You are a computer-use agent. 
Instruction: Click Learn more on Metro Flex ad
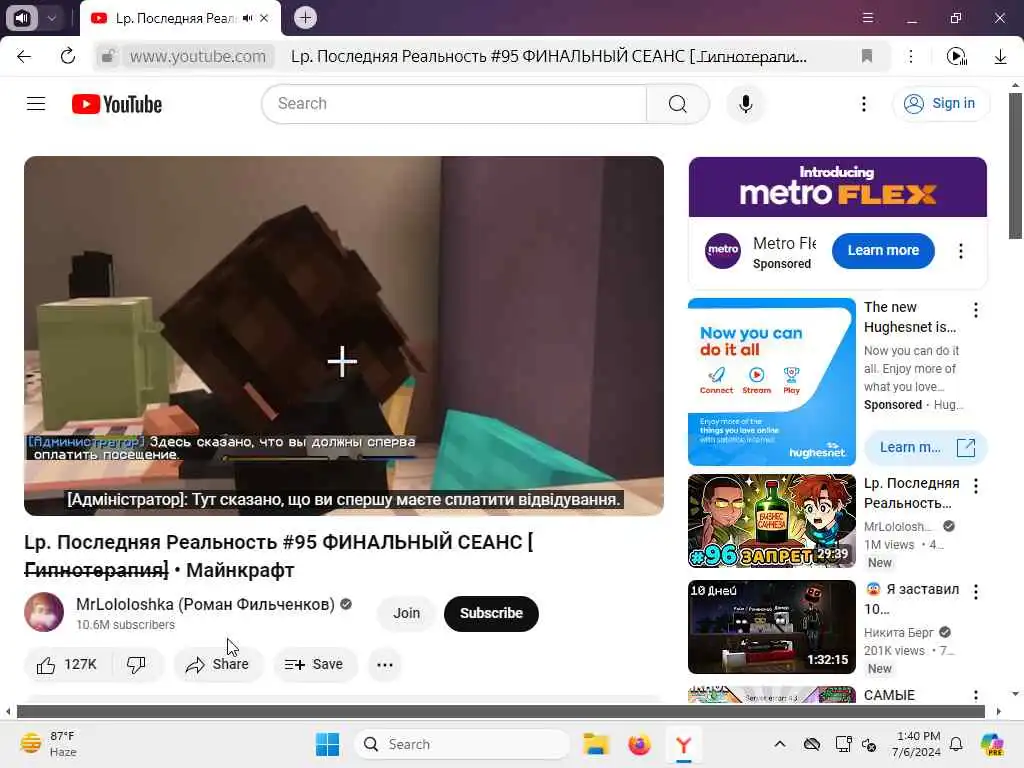[x=883, y=251]
